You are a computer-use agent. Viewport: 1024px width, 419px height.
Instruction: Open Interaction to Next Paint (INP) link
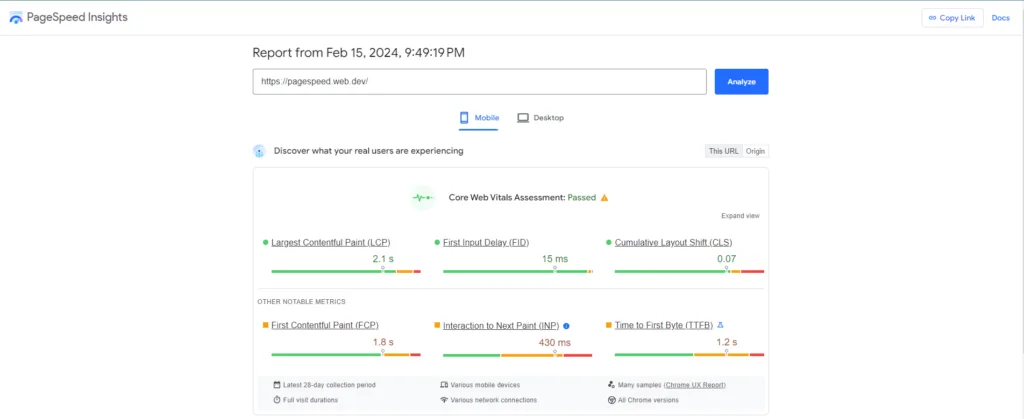pos(501,325)
